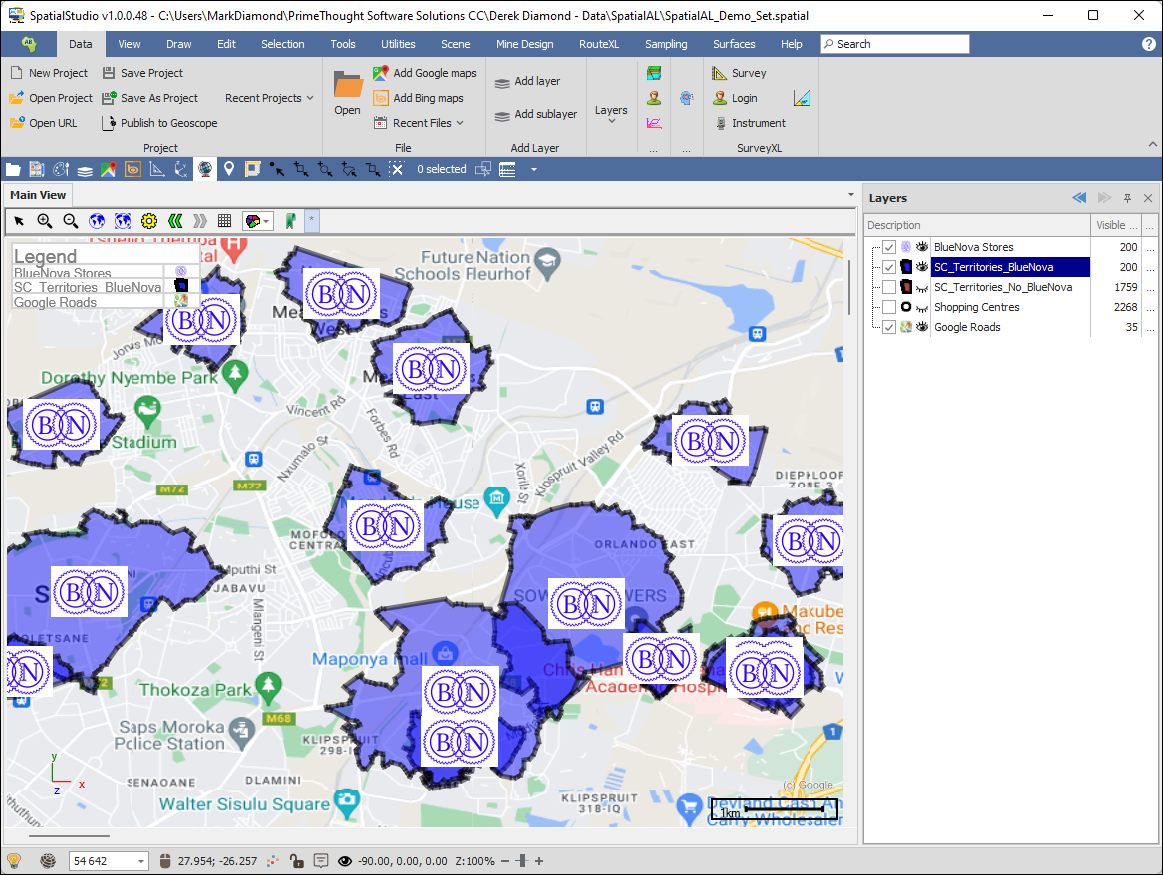Switch to the Surfaces ribbon tab
The width and height of the screenshot is (1163, 875).
(x=734, y=44)
